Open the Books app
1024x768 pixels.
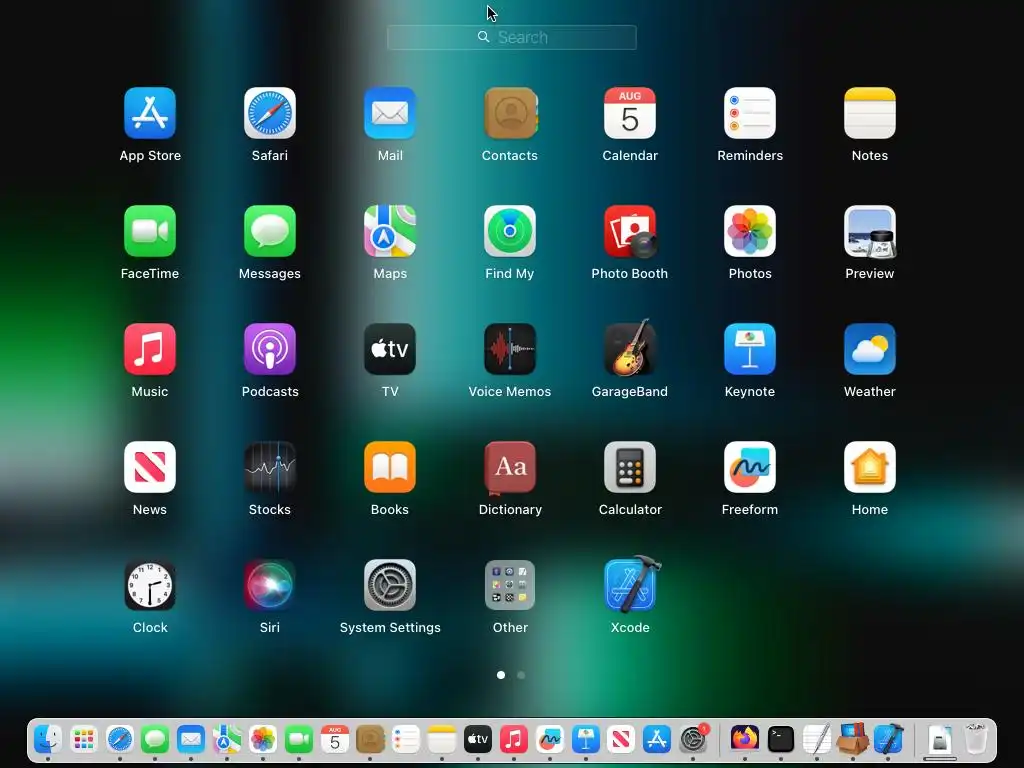(390, 467)
